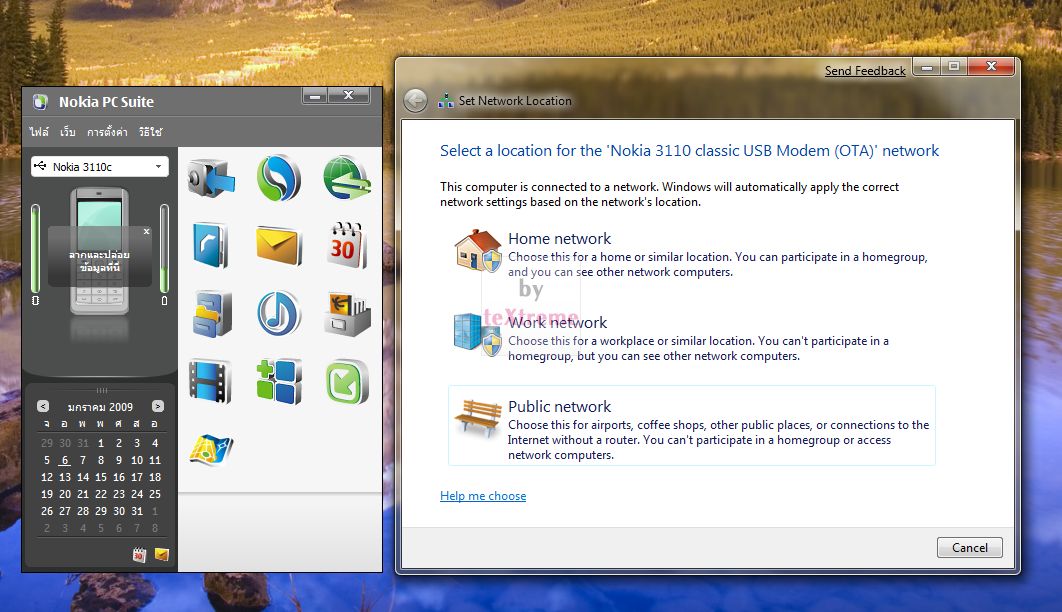Click the house icon for Home network
The image size is (1062, 612).
click(x=478, y=250)
